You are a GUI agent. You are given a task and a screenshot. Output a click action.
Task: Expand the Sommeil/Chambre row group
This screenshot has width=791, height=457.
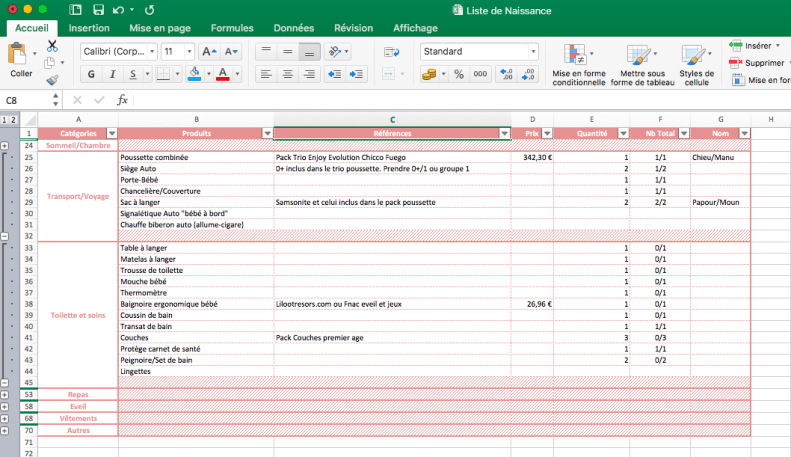(5, 145)
